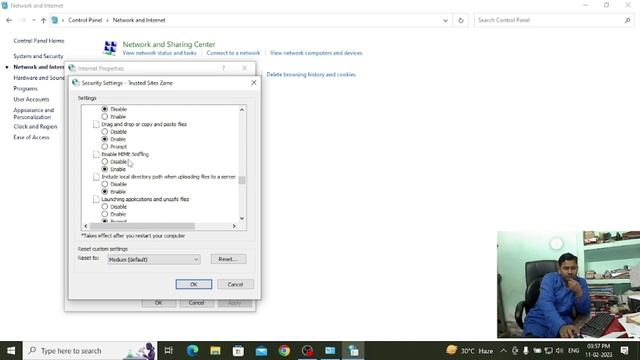This screenshot has height=360, width=640.
Task: Open Network and Sharing Center heading link
Action: click(x=169, y=44)
